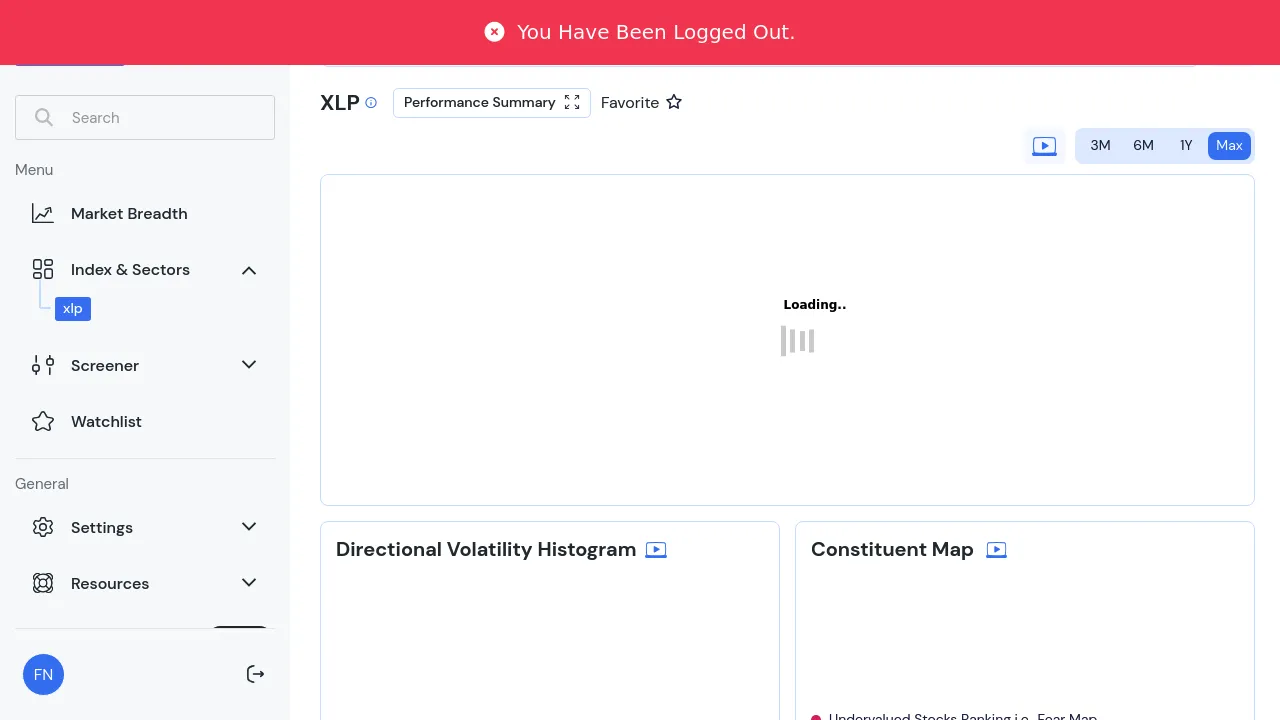Click the FN user avatar
The height and width of the screenshot is (720, 1280).
coord(43,675)
